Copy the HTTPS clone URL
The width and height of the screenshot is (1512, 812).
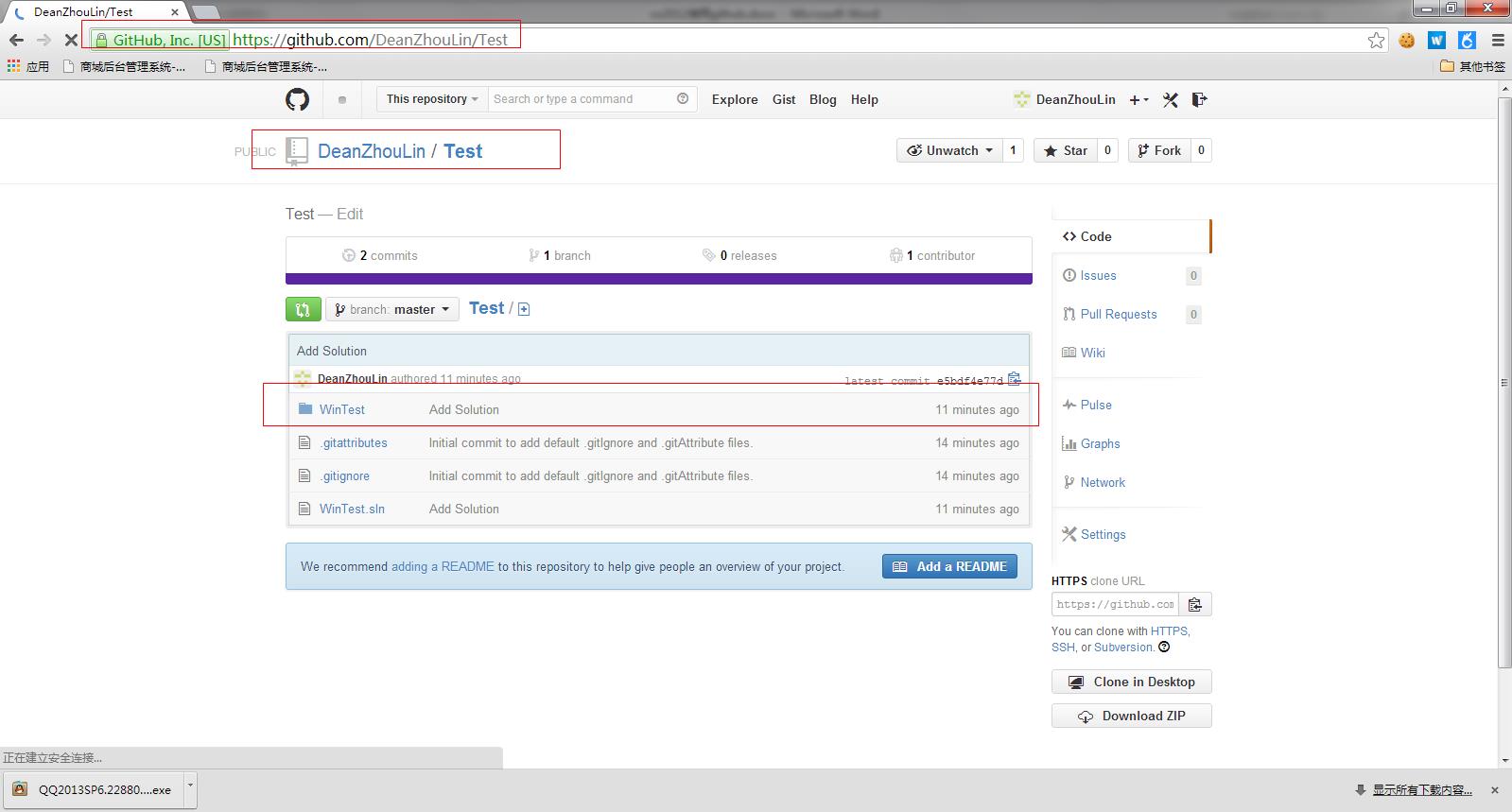1195,604
